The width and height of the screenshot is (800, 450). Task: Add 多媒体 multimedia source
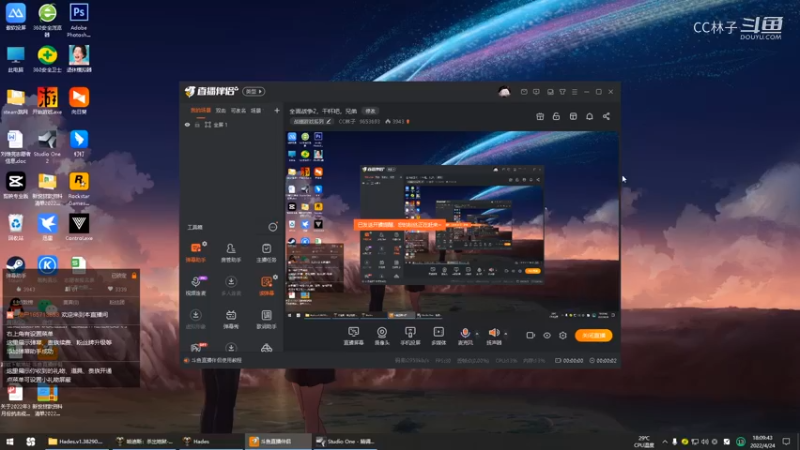[x=439, y=336]
